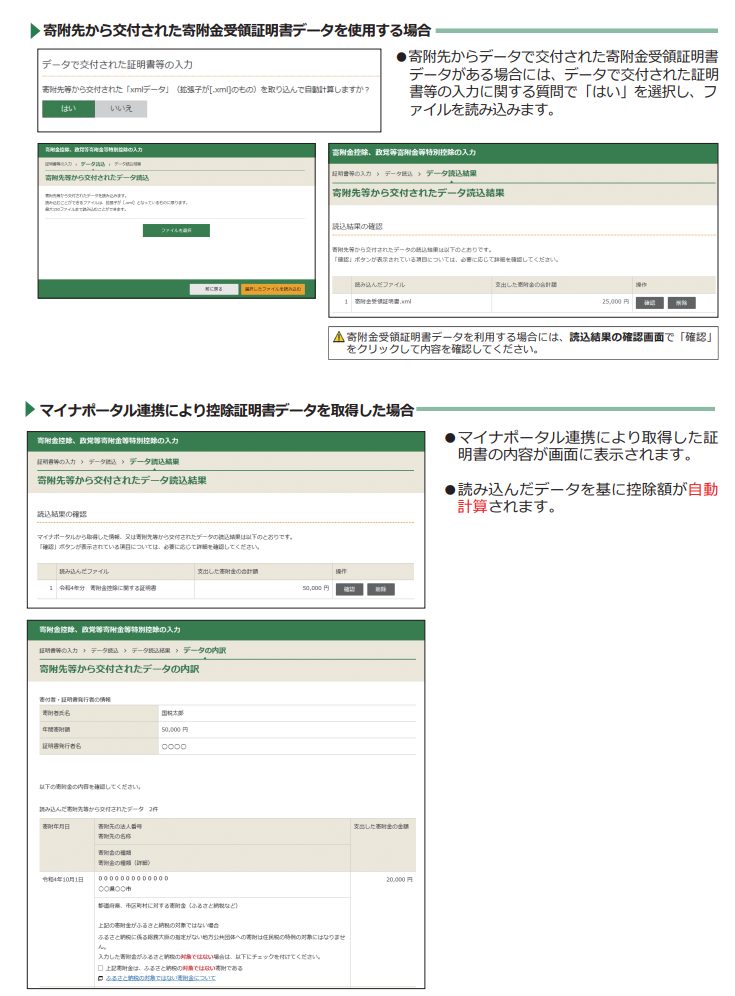
Task: Click 確認 for 令和4年分 寄附金控除に関する証明書
Action: [349, 589]
